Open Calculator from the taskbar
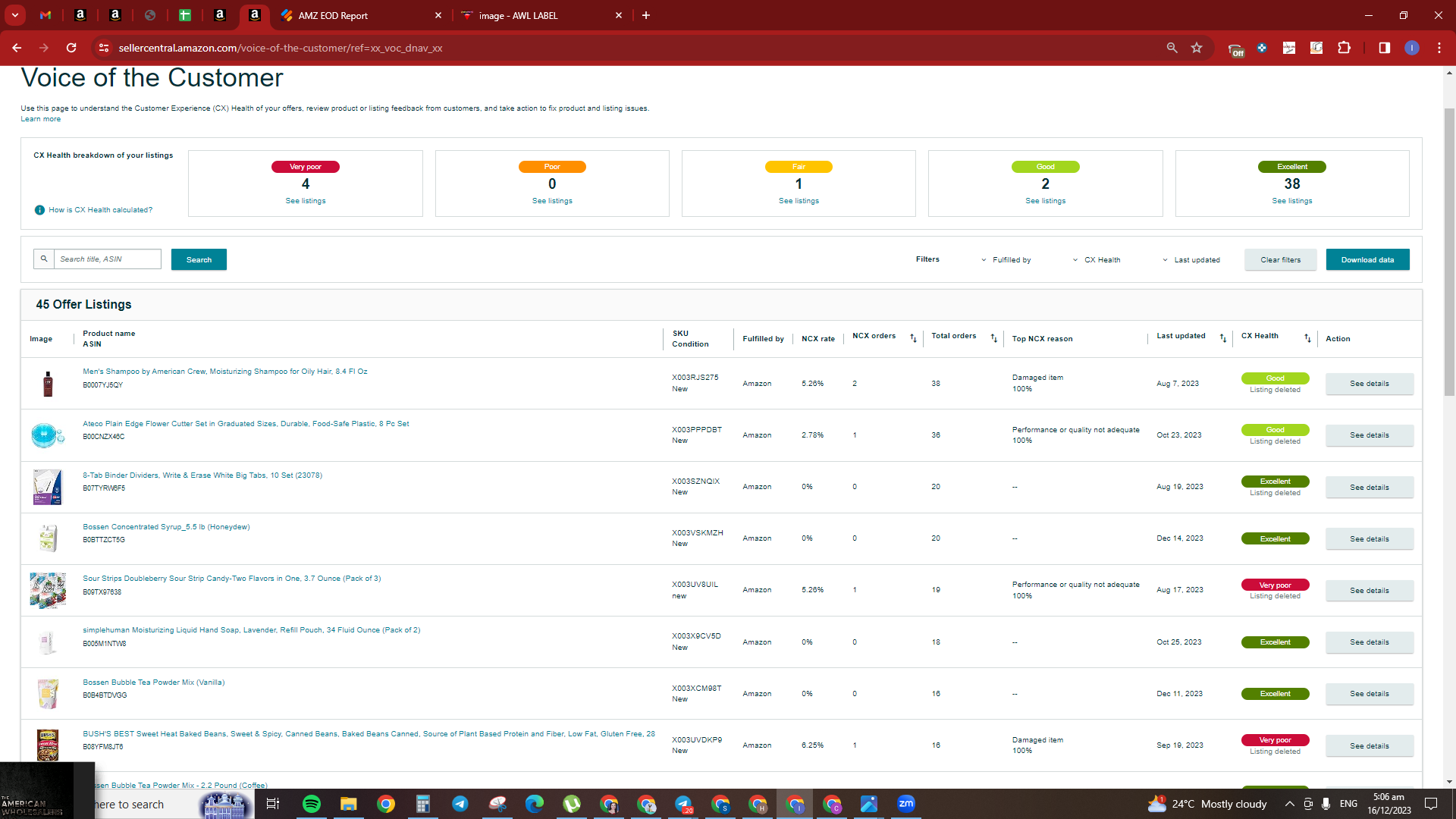Viewport: 1456px width, 819px height. [x=423, y=804]
